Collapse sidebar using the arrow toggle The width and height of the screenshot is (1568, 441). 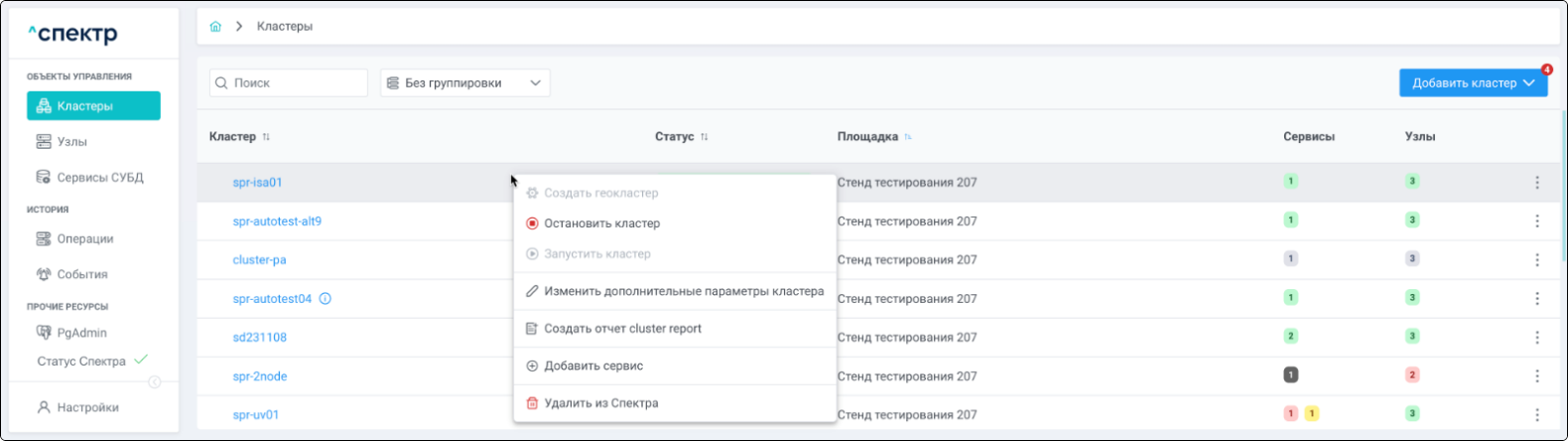(x=154, y=382)
